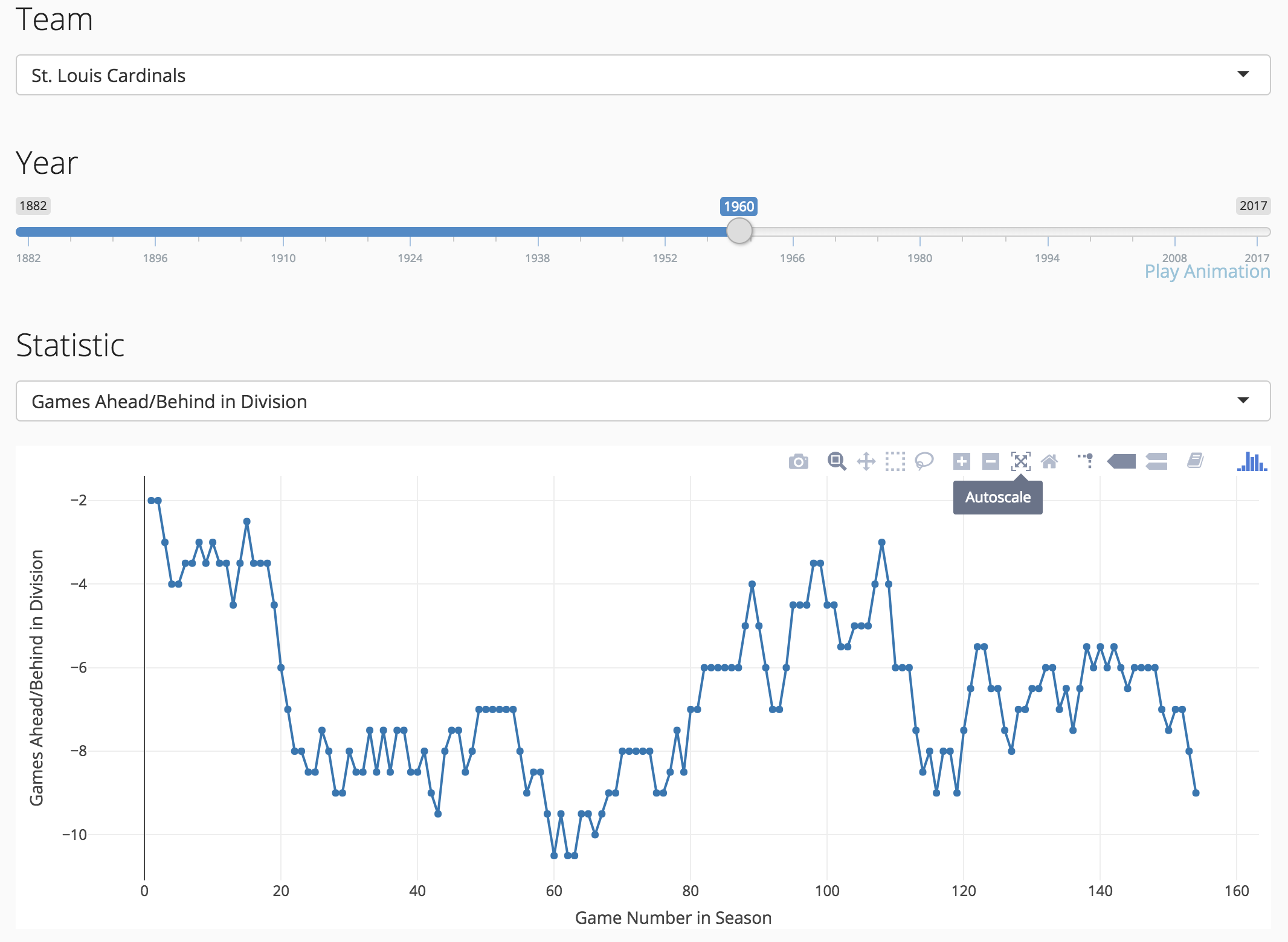Screen dimensions: 1288x942
Task: Choose the Box Select tool
Action: coord(895,462)
